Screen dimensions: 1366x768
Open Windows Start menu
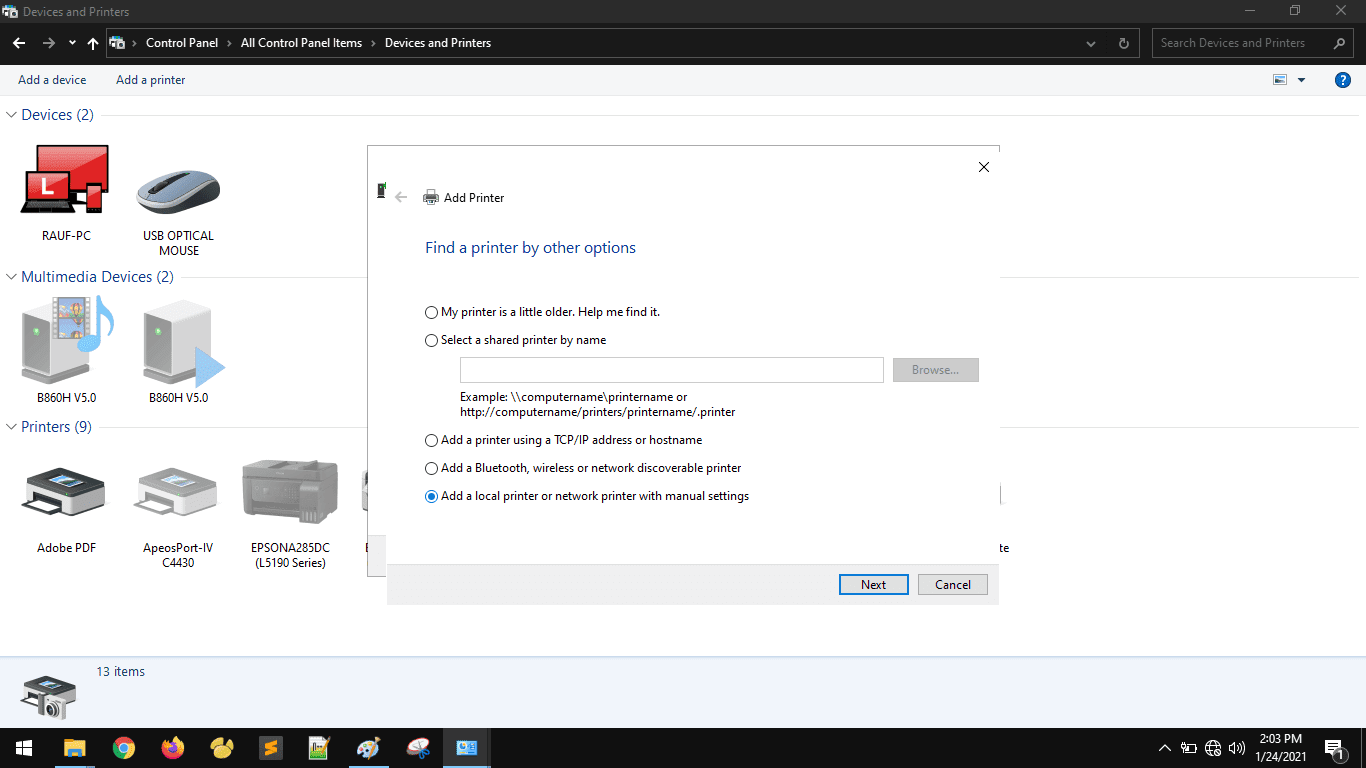(24, 748)
